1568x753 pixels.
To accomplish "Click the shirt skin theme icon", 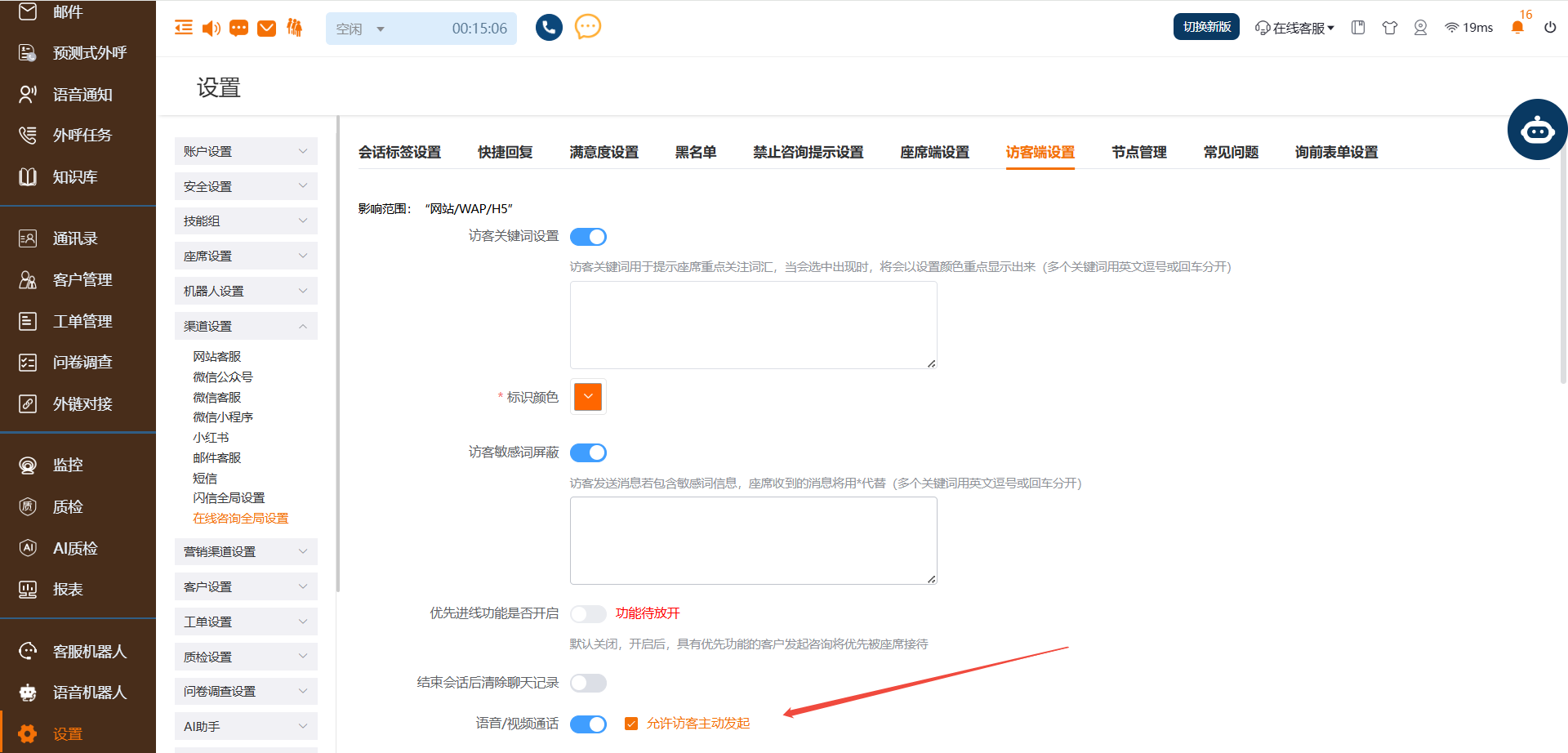I will click(1389, 28).
